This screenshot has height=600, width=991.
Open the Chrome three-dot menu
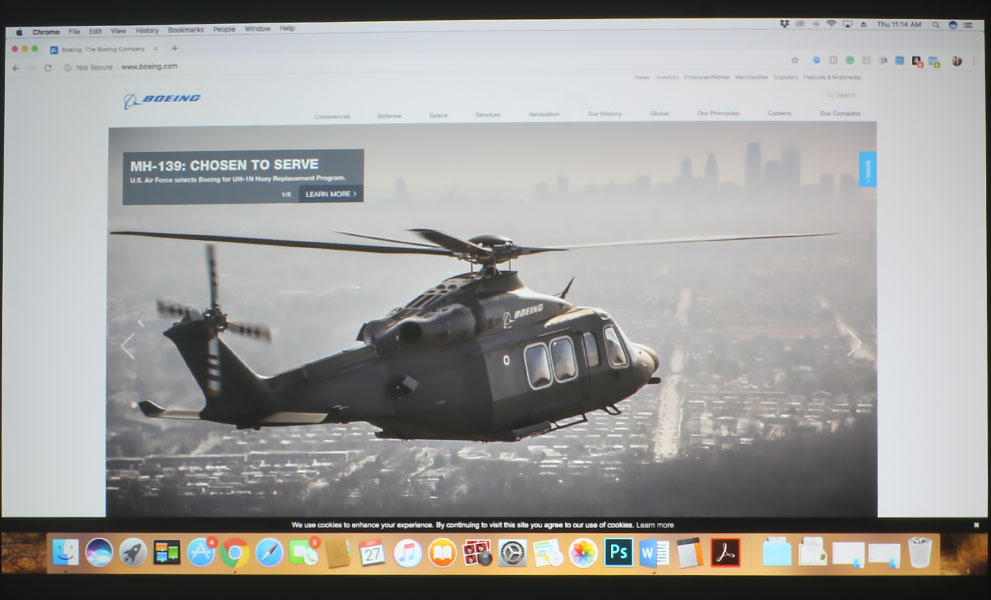[973, 62]
